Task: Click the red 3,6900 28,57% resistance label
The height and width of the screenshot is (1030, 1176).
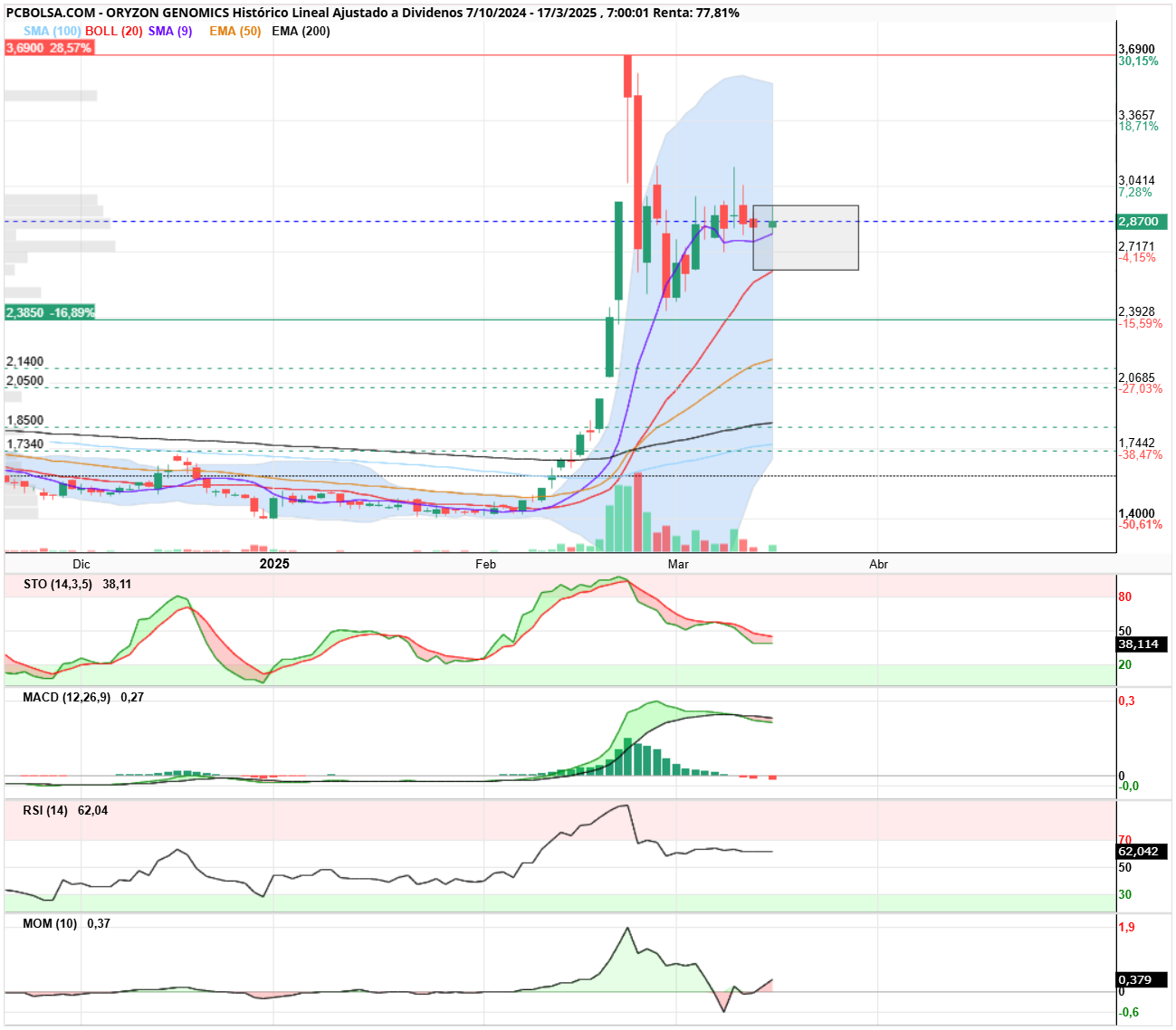Action: [x=49, y=48]
